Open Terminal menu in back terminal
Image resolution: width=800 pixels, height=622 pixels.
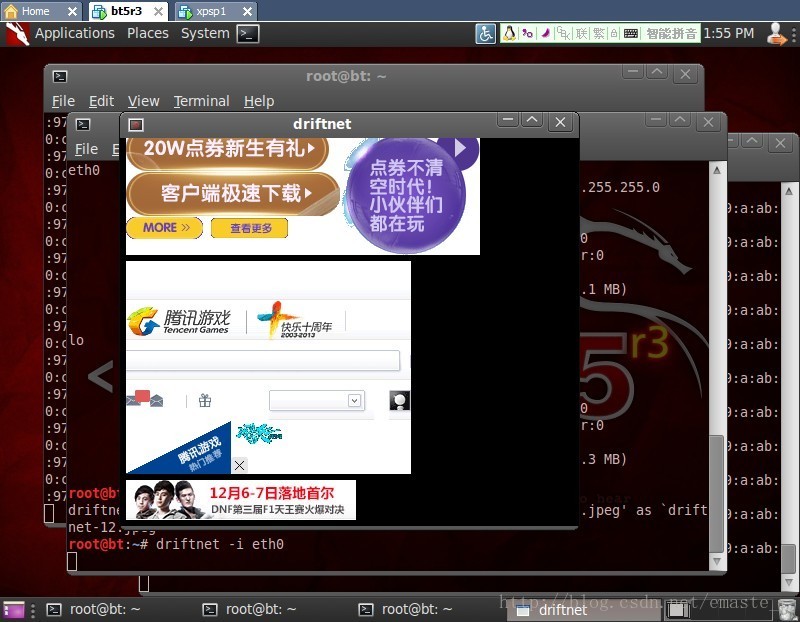tap(202, 101)
